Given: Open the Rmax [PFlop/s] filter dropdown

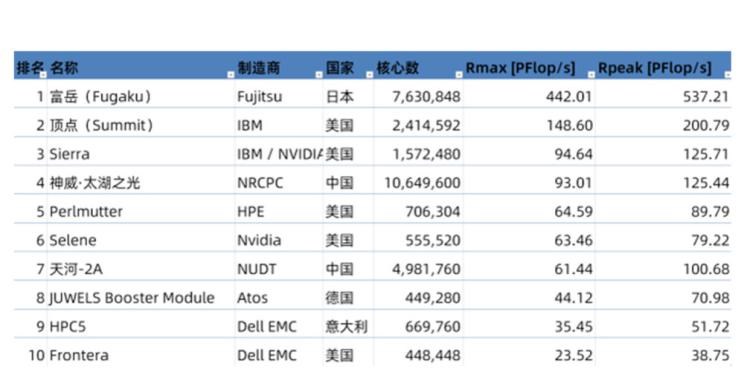Looking at the screenshot, I should coord(591,75).
